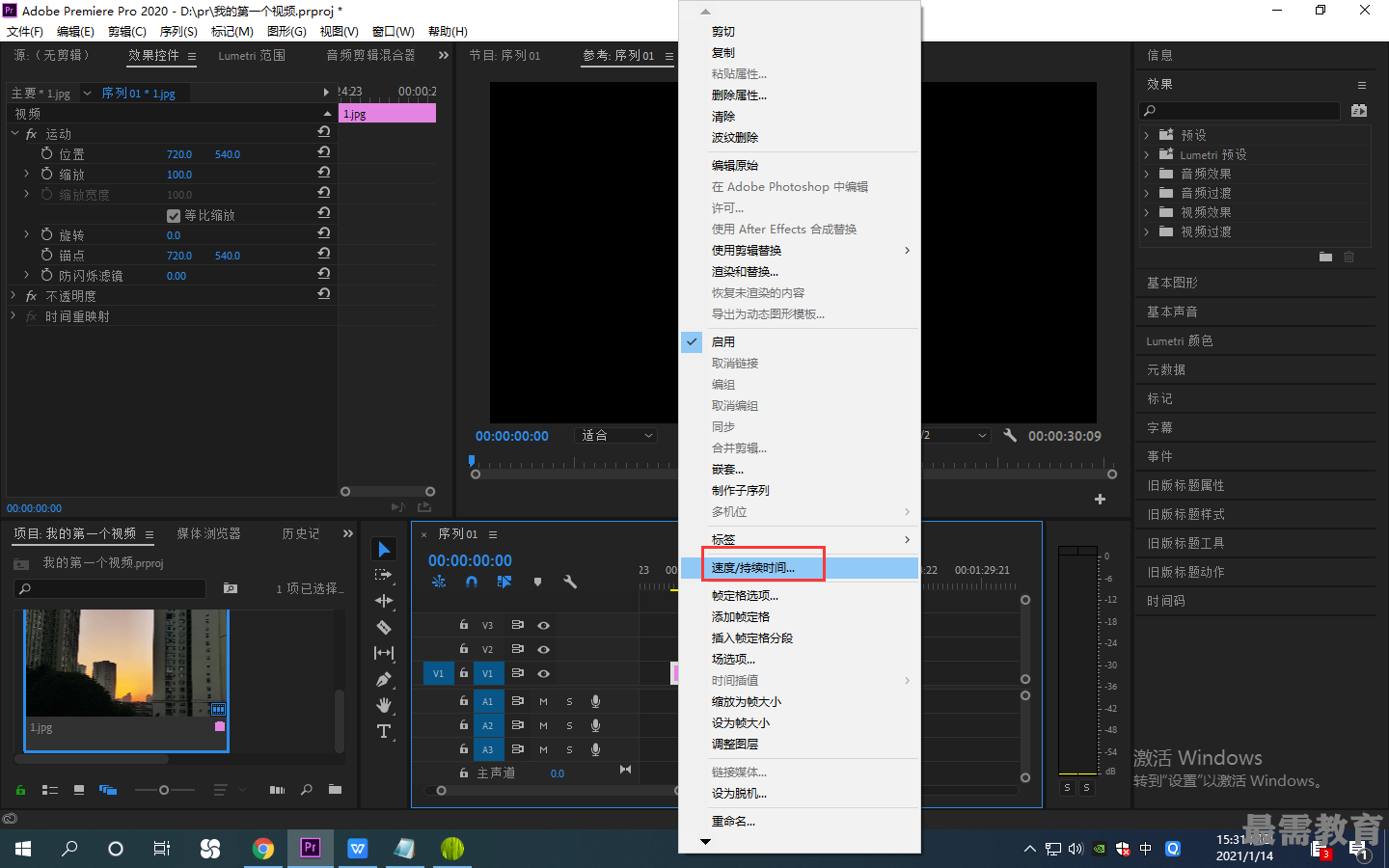Open the 序列(S) menu

click(x=178, y=32)
